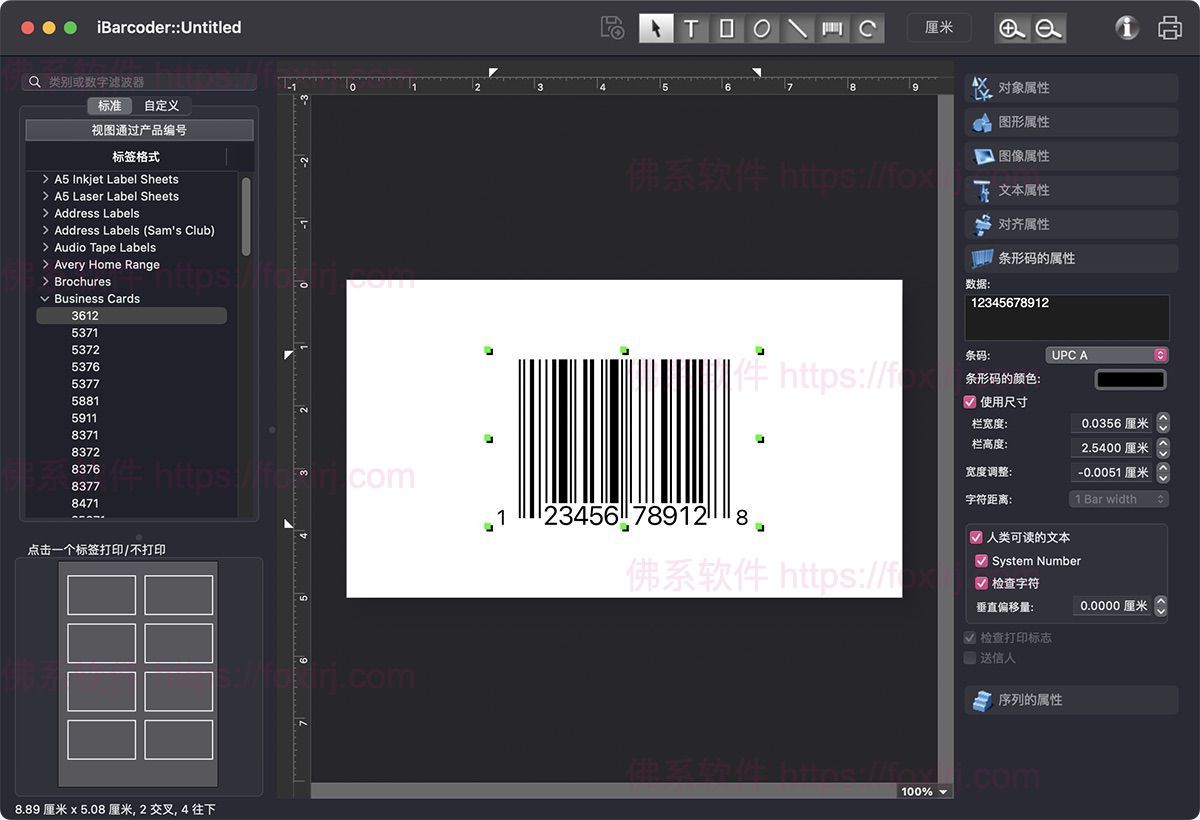Screen dimensions: 1200x820
Task: Open the UPC A barcode type dropdown
Action: coord(1107,354)
